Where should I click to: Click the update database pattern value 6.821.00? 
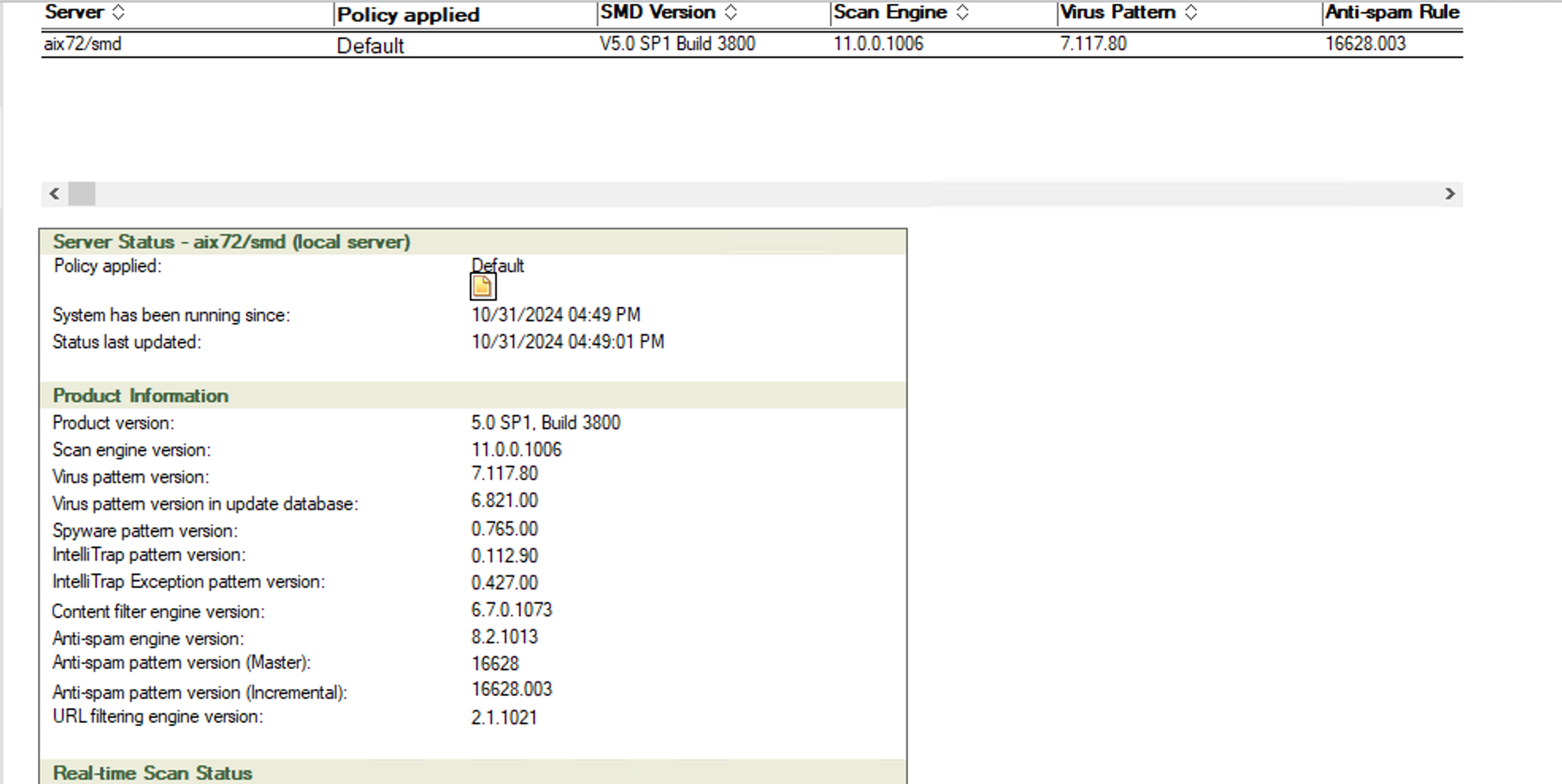pos(504,502)
